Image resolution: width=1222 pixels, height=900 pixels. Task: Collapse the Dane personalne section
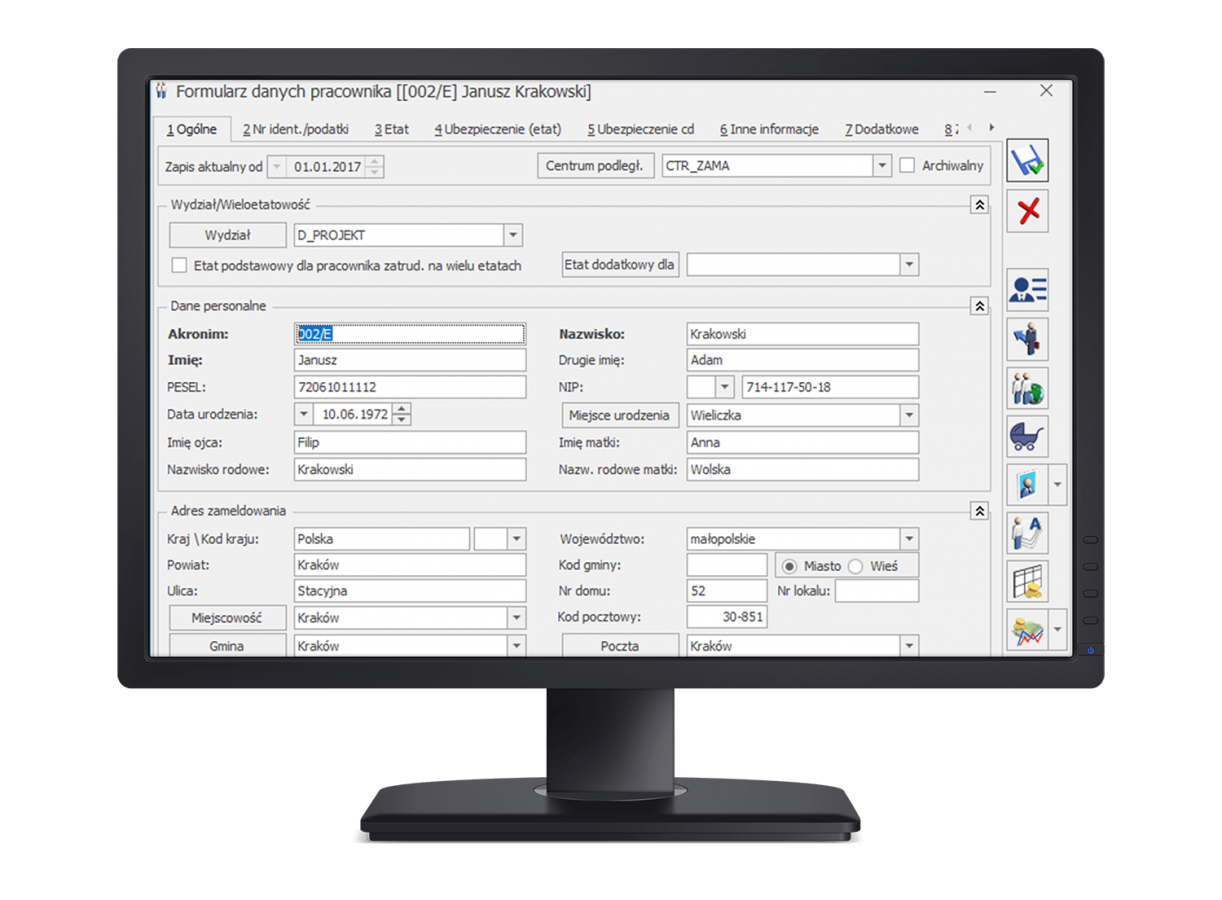(978, 306)
